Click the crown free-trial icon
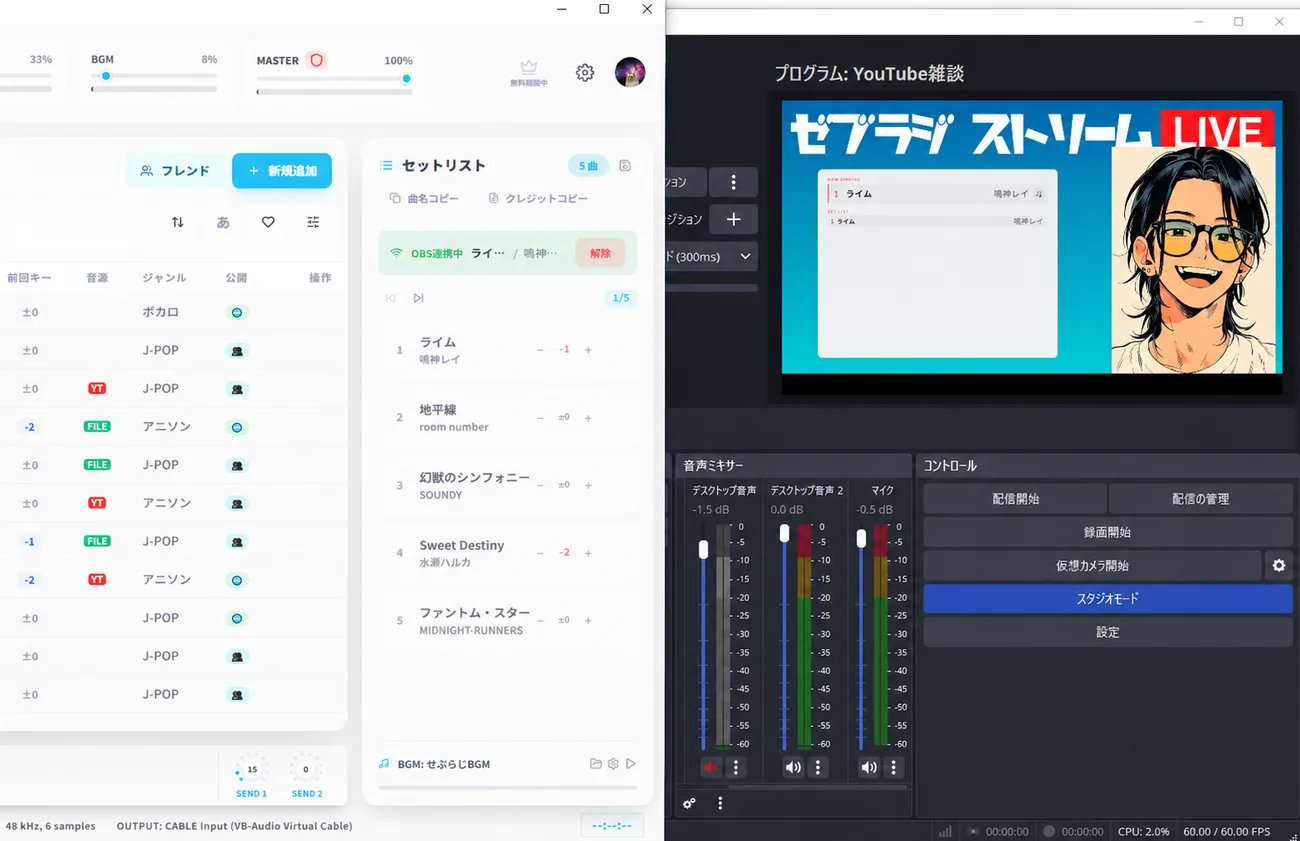This screenshot has height=841, width=1300. pyautogui.click(x=529, y=67)
